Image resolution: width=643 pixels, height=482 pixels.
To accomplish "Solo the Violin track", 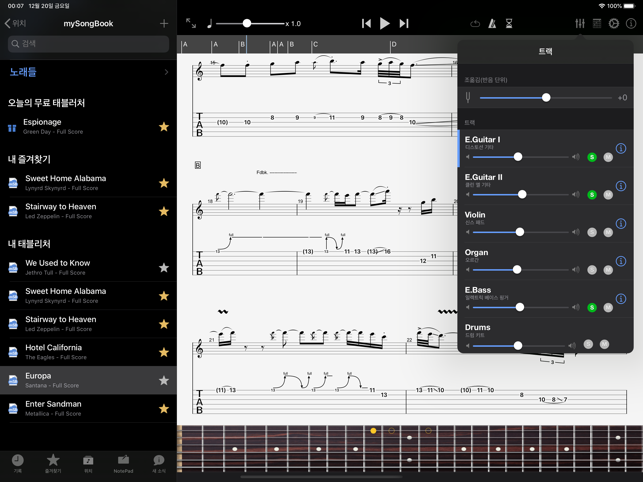I will [592, 233].
